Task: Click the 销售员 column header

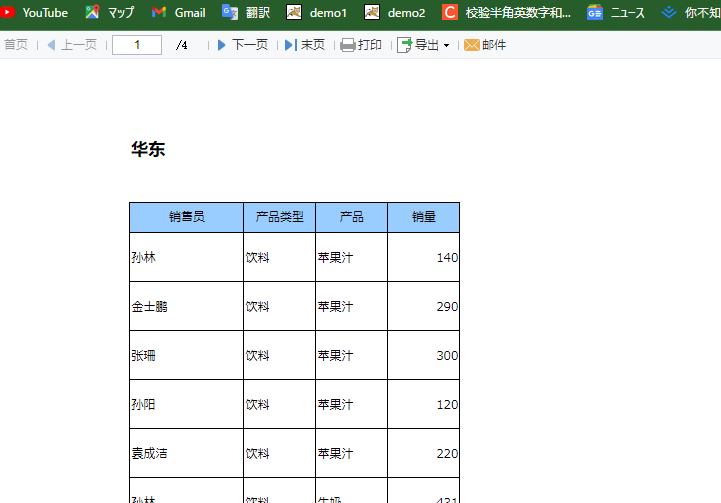Action: tap(186, 217)
